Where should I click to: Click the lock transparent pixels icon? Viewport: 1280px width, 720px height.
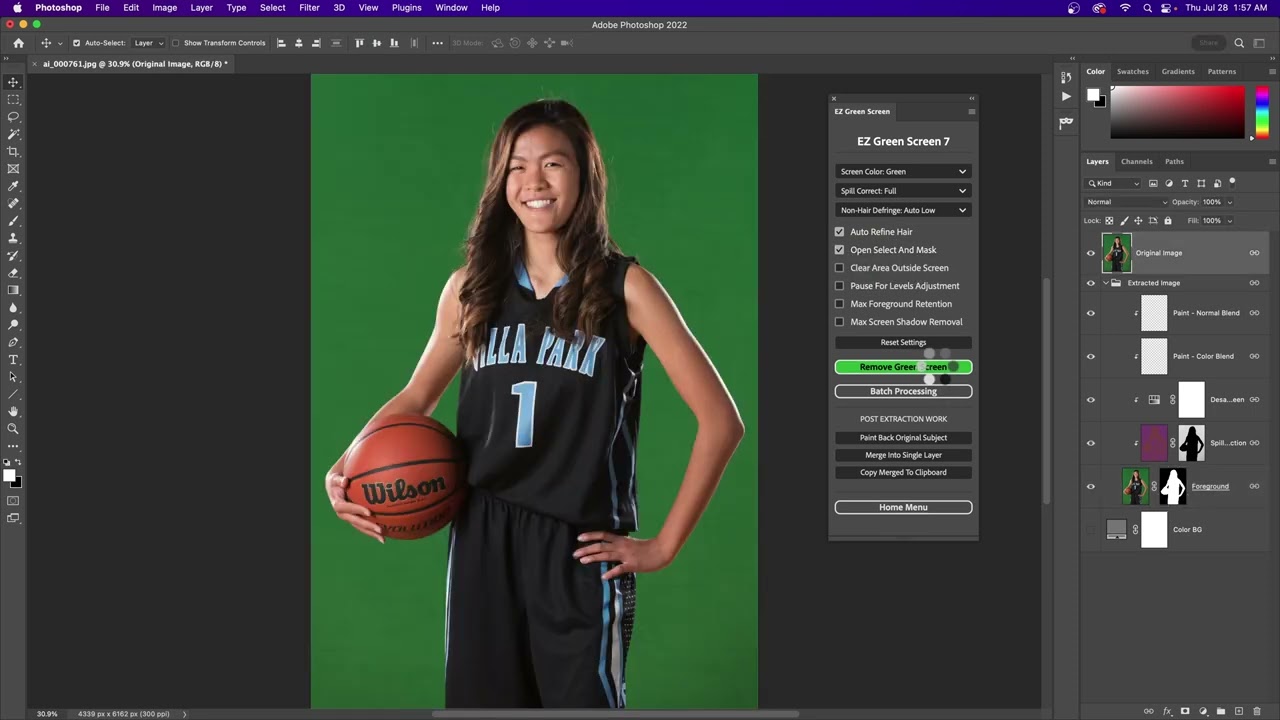[1109, 220]
